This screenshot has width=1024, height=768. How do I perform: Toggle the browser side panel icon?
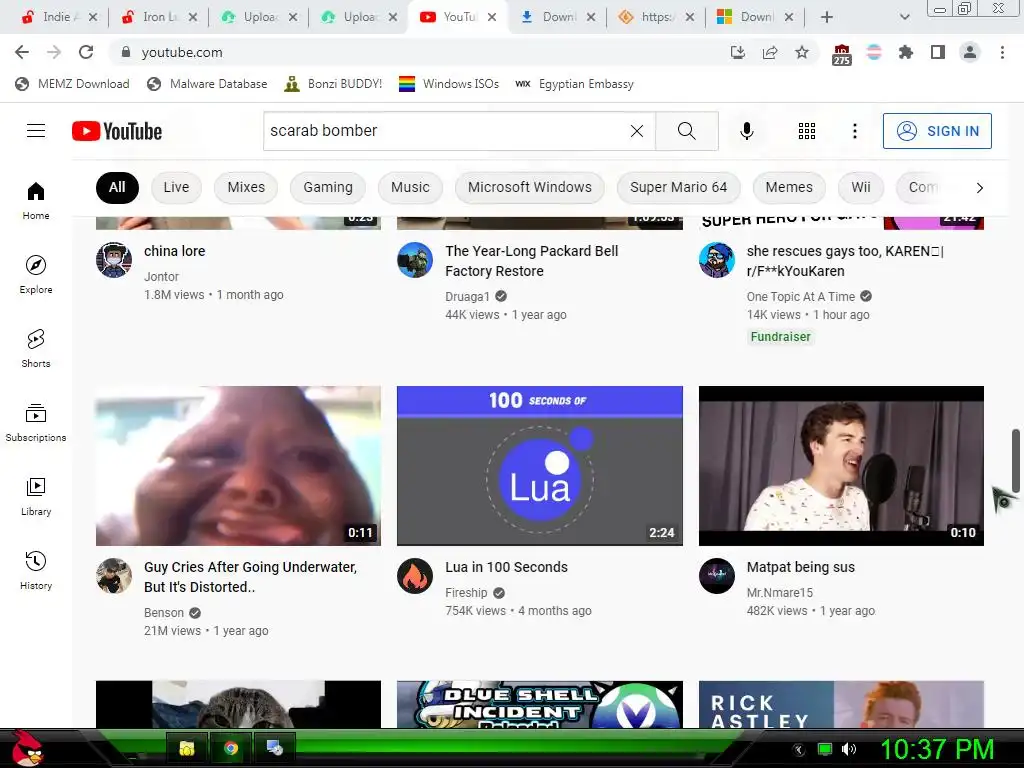click(938, 52)
